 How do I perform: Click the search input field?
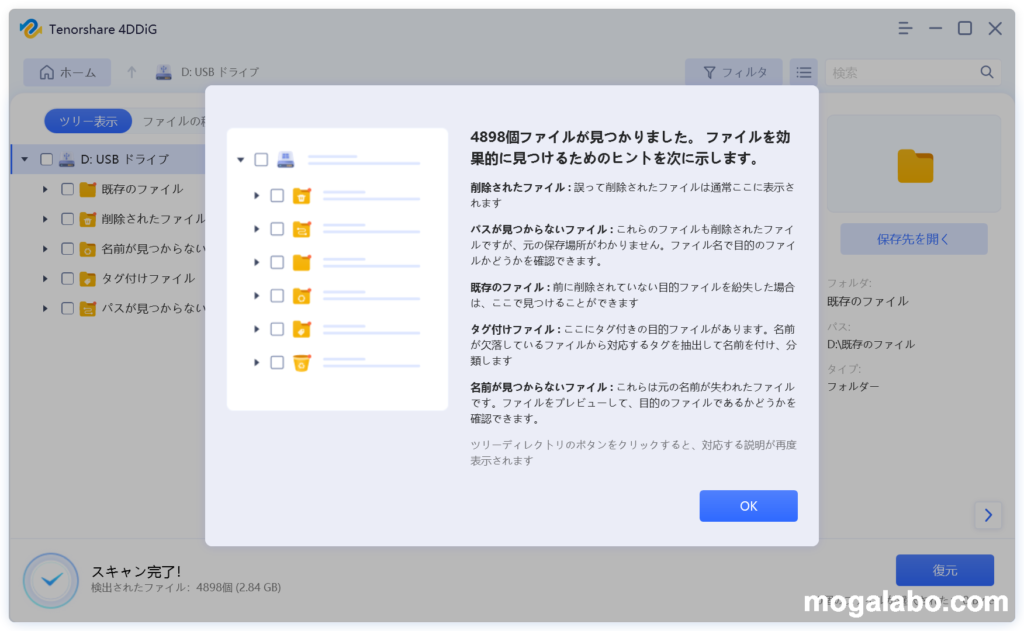tap(900, 72)
